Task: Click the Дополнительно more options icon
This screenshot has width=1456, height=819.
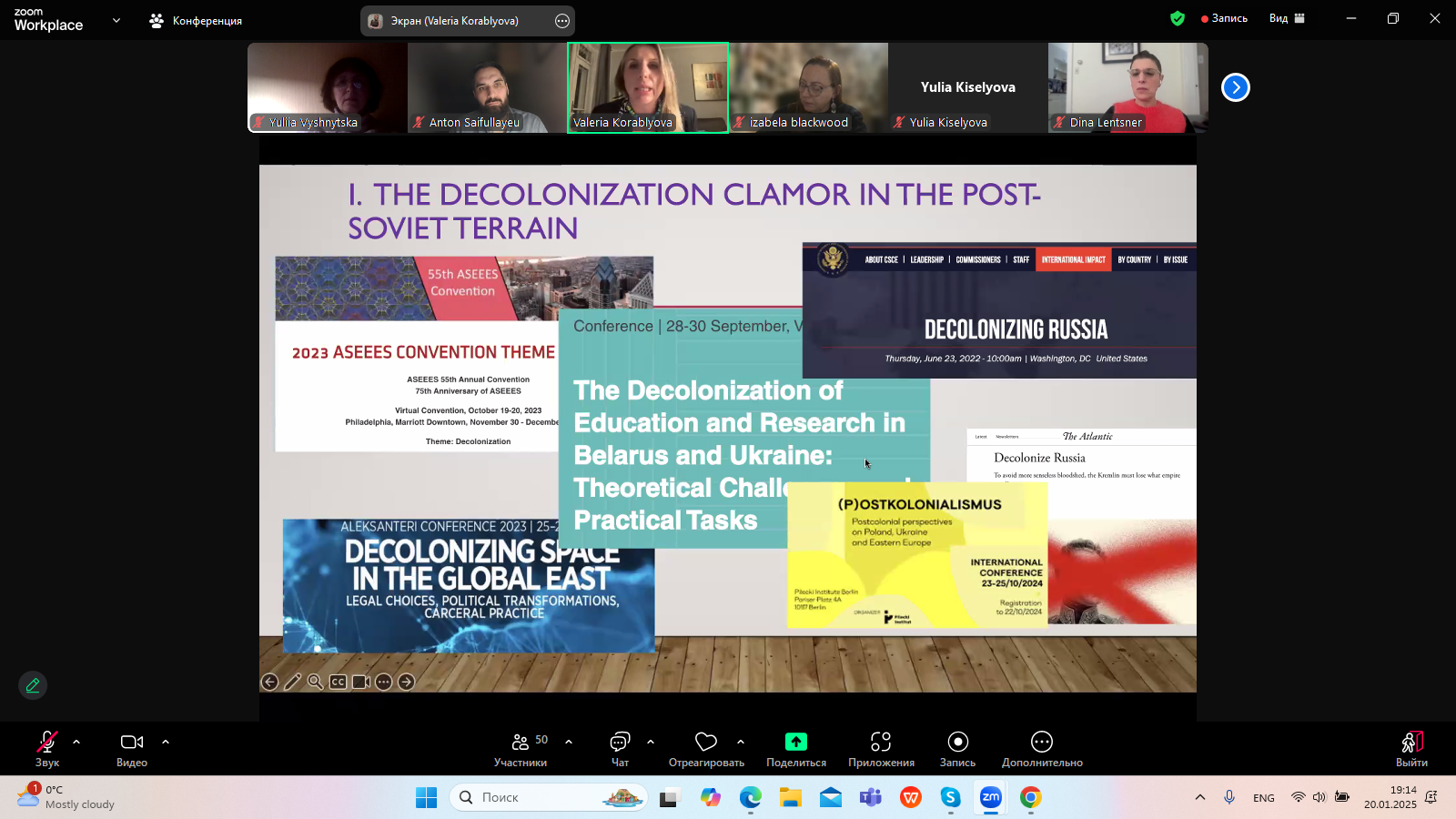Action: tap(1042, 748)
